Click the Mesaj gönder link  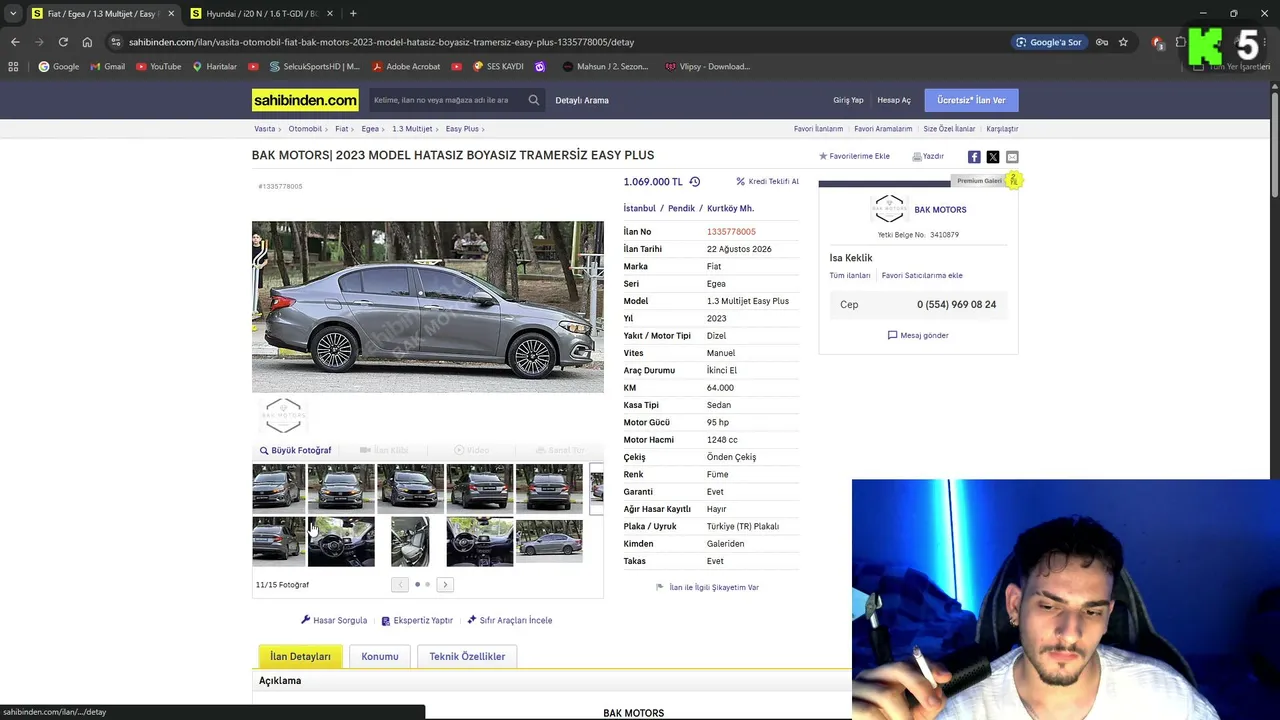[x=918, y=336]
